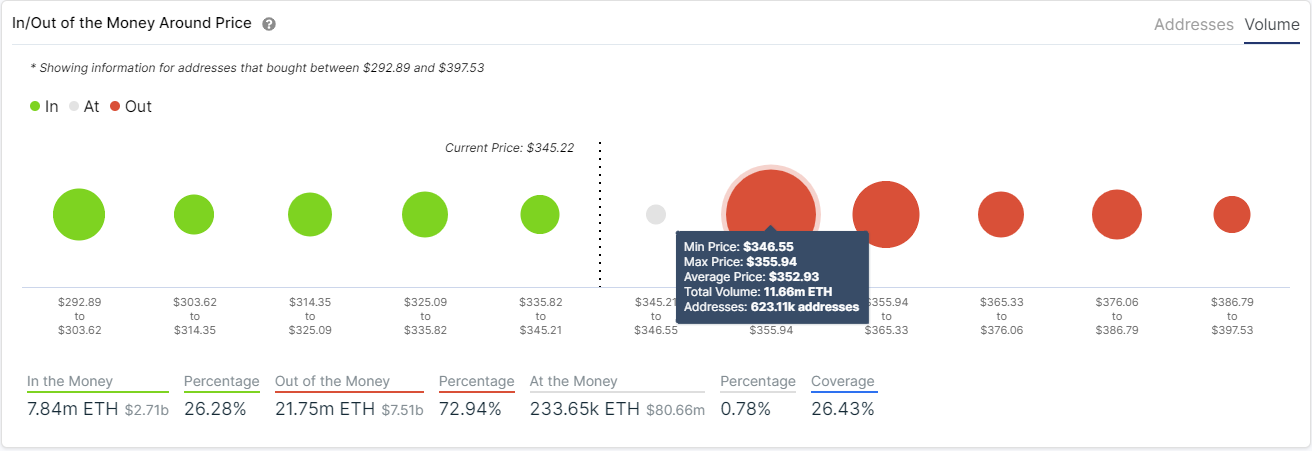1312x451 pixels.
Task: Click the red bubble above $376.06 to $386.79
Action: (1117, 214)
